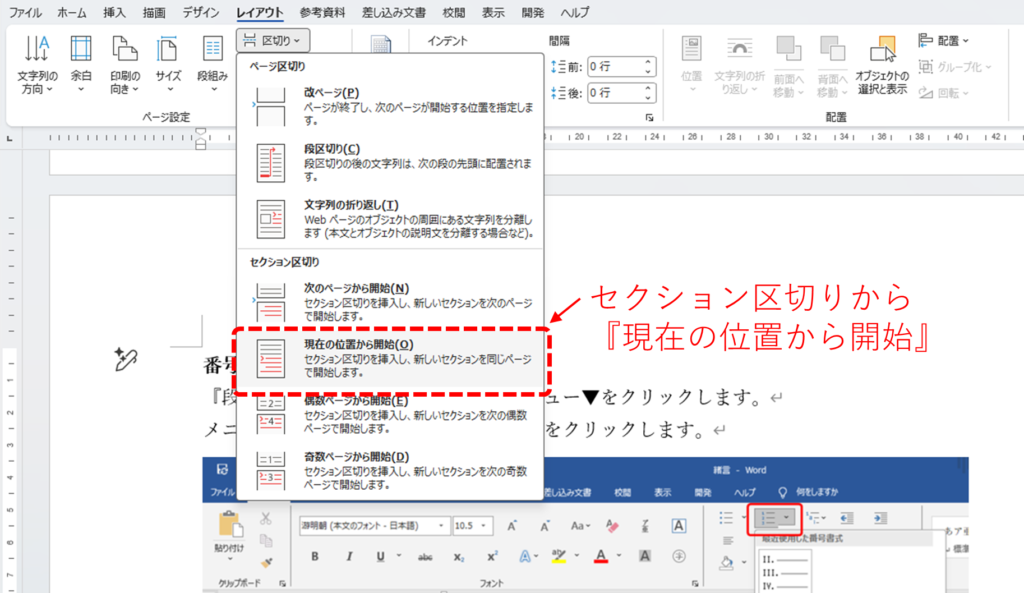Click オブジェクトの選択と表示 selection pane icon
This screenshot has height=593, width=1024.
(882, 52)
